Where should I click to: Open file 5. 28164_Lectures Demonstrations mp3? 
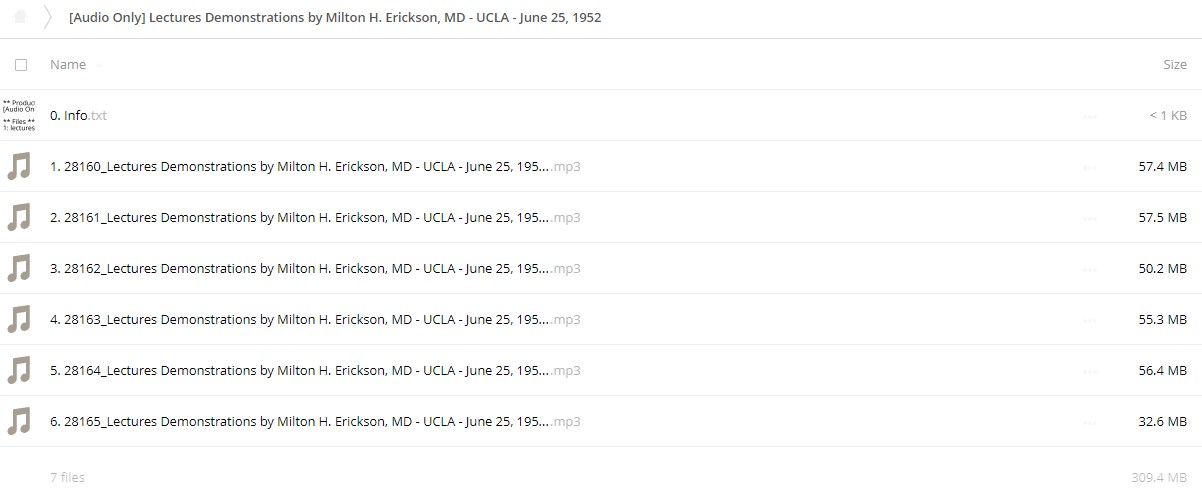(315, 370)
